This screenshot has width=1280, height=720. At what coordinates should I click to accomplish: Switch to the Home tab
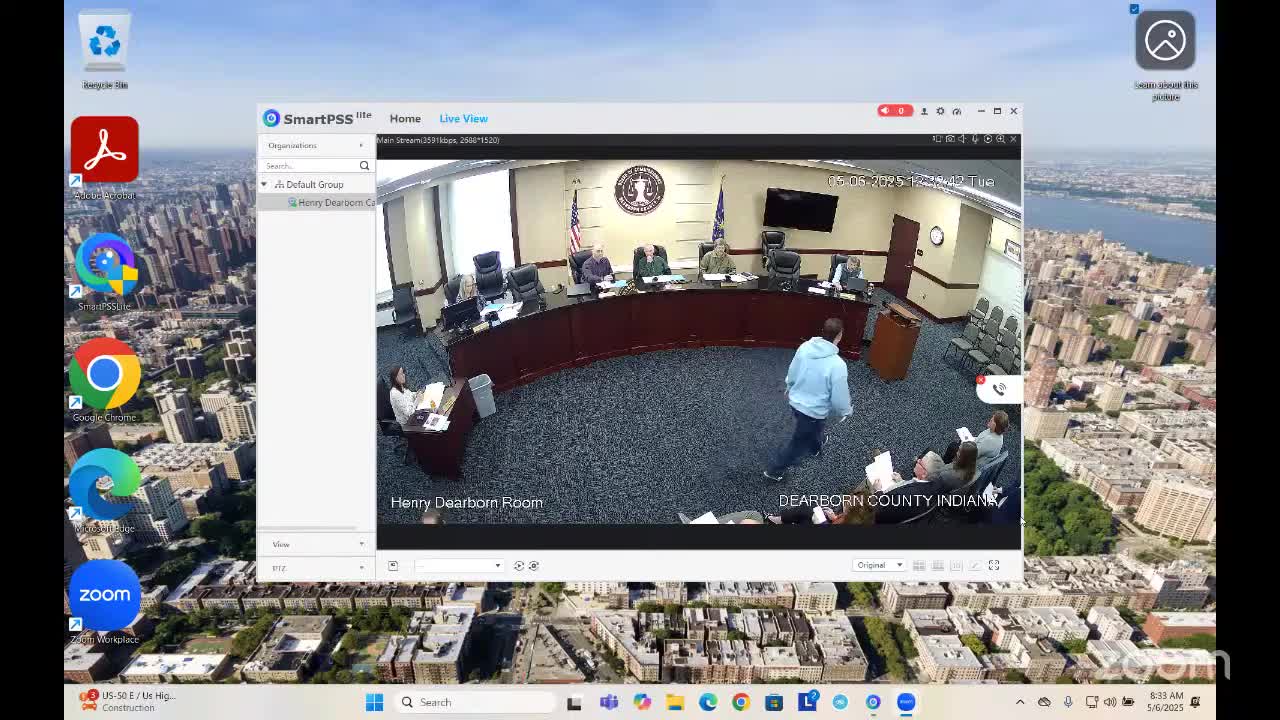pos(405,119)
